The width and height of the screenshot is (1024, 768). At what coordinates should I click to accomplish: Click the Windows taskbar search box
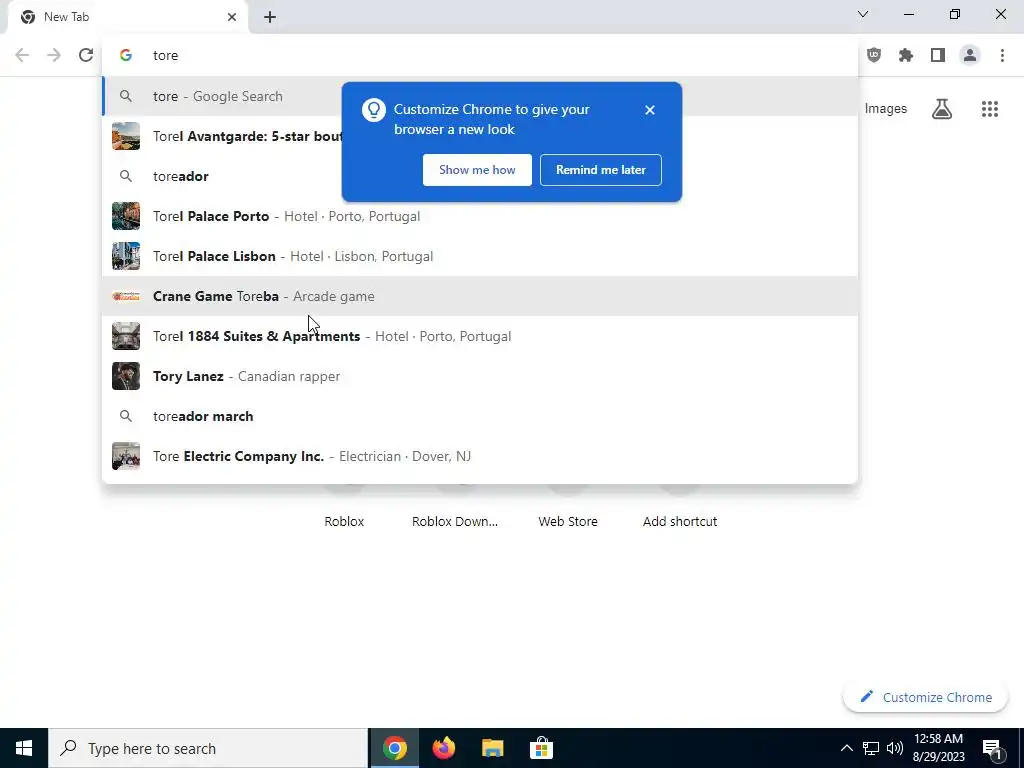pyautogui.click(x=208, y=748)
